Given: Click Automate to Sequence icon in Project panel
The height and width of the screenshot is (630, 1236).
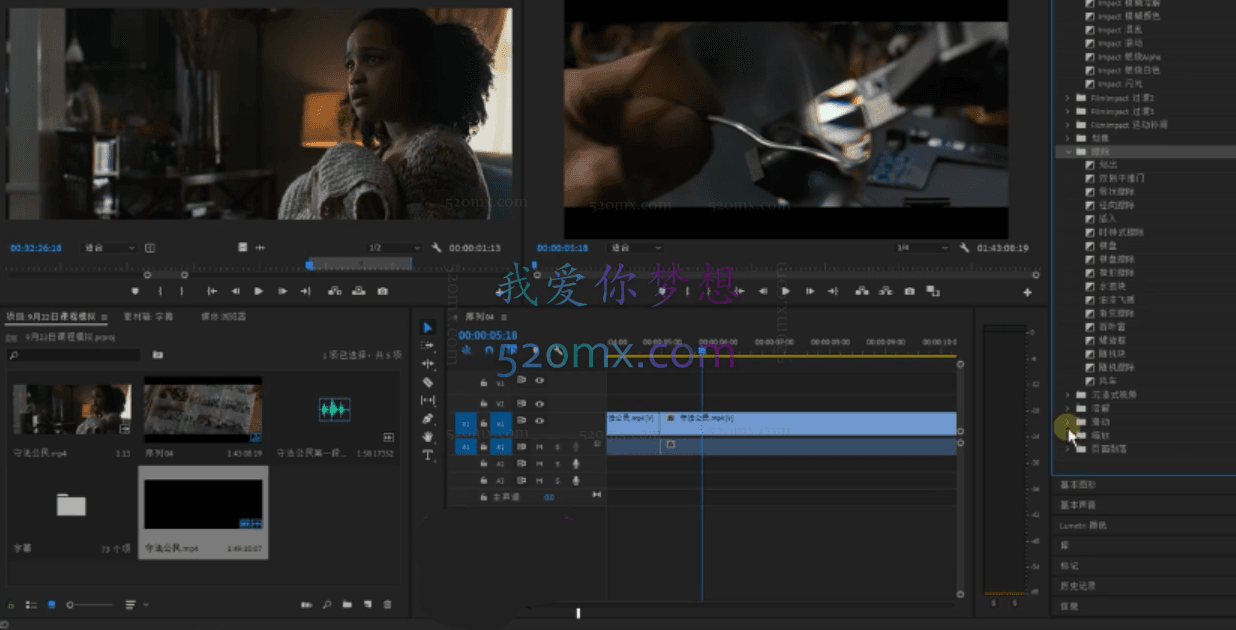Looking at the screenshot, I should [x=307, y=605].
